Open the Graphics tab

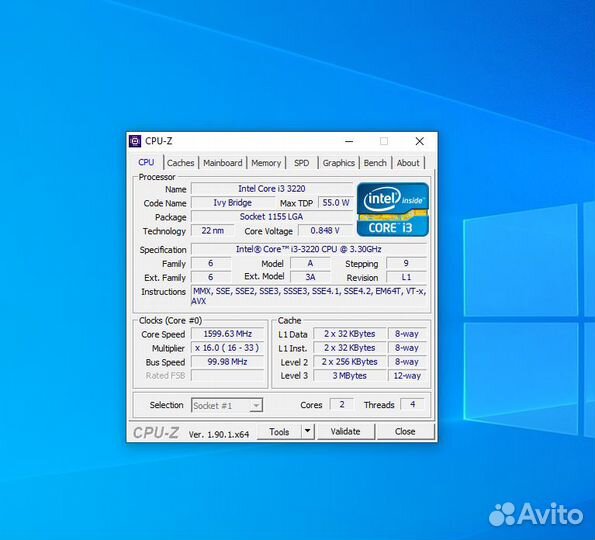(x=338, y=163)
